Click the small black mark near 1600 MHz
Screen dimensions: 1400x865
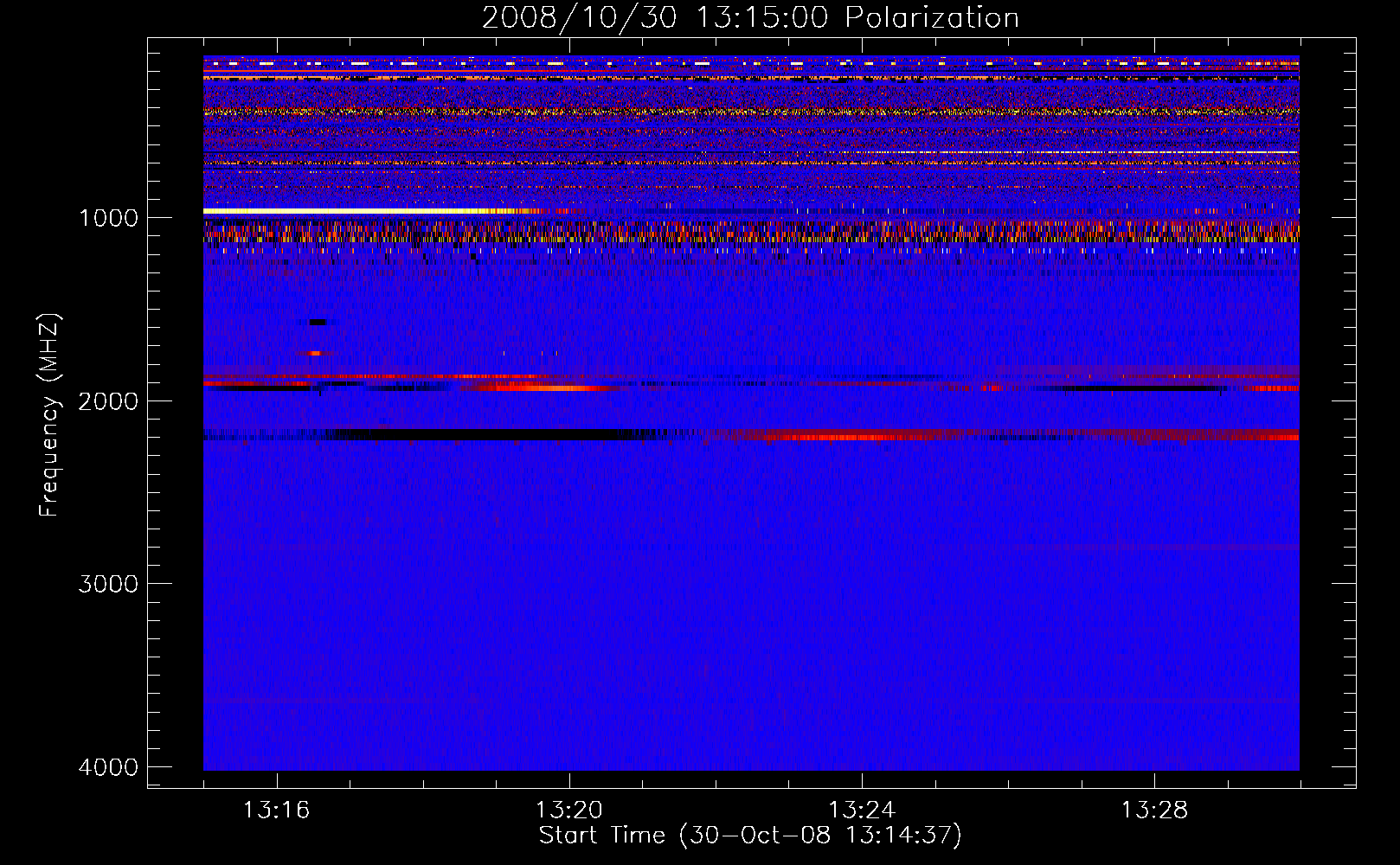[x=318, y=322]
